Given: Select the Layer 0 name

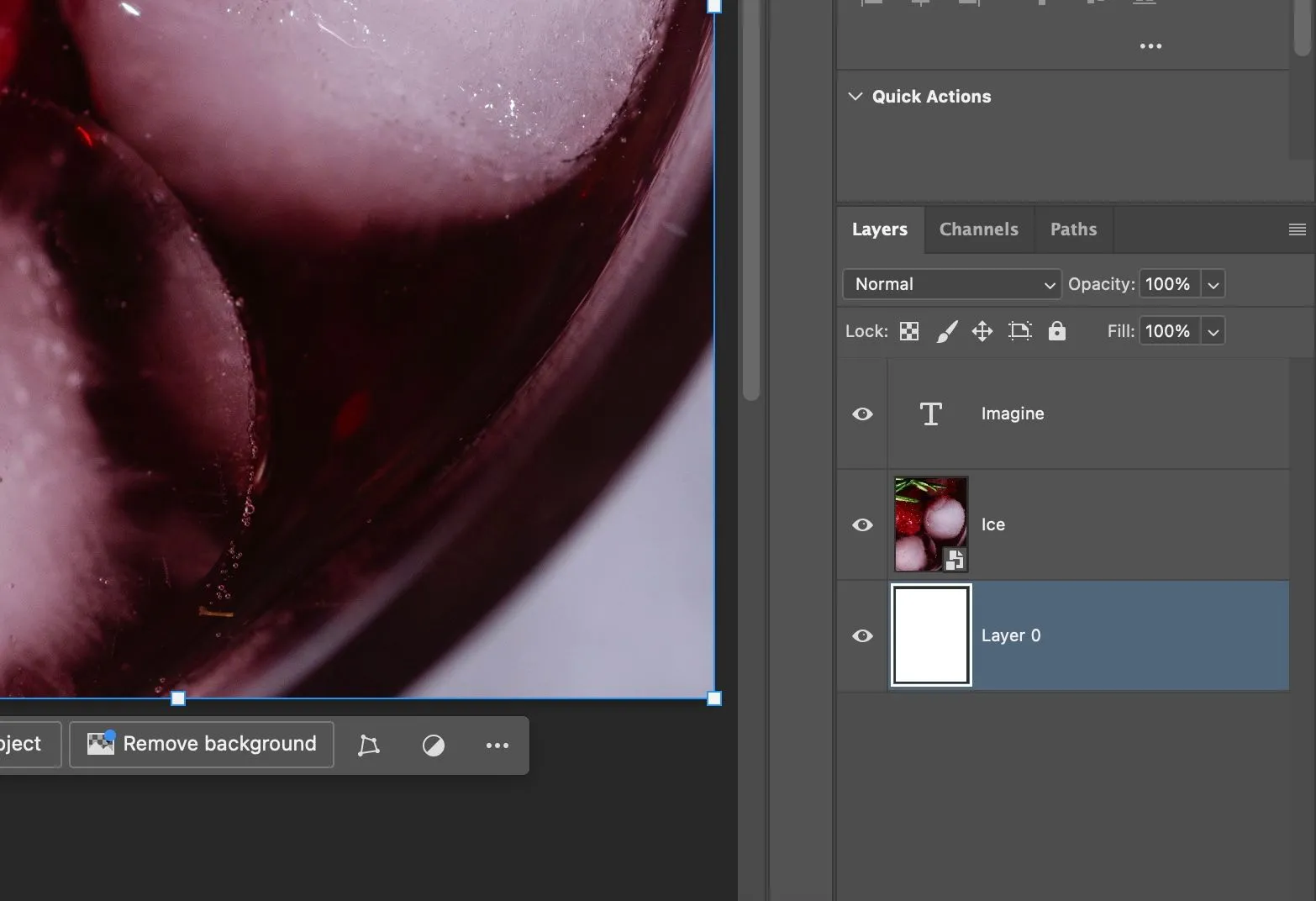Looking at the screenshot, I should click(1011, 635).
